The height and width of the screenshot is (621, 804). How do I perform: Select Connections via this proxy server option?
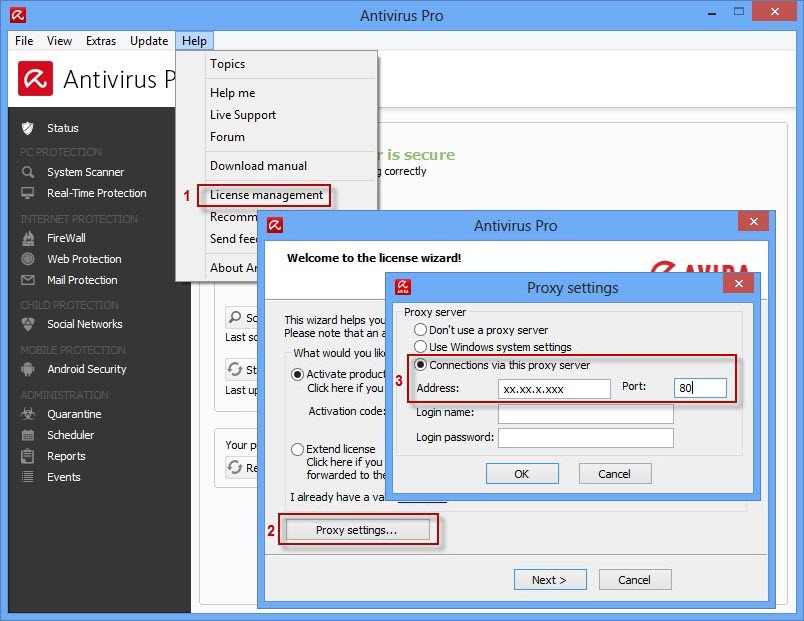pyautogui.click(x=420, y=365)
